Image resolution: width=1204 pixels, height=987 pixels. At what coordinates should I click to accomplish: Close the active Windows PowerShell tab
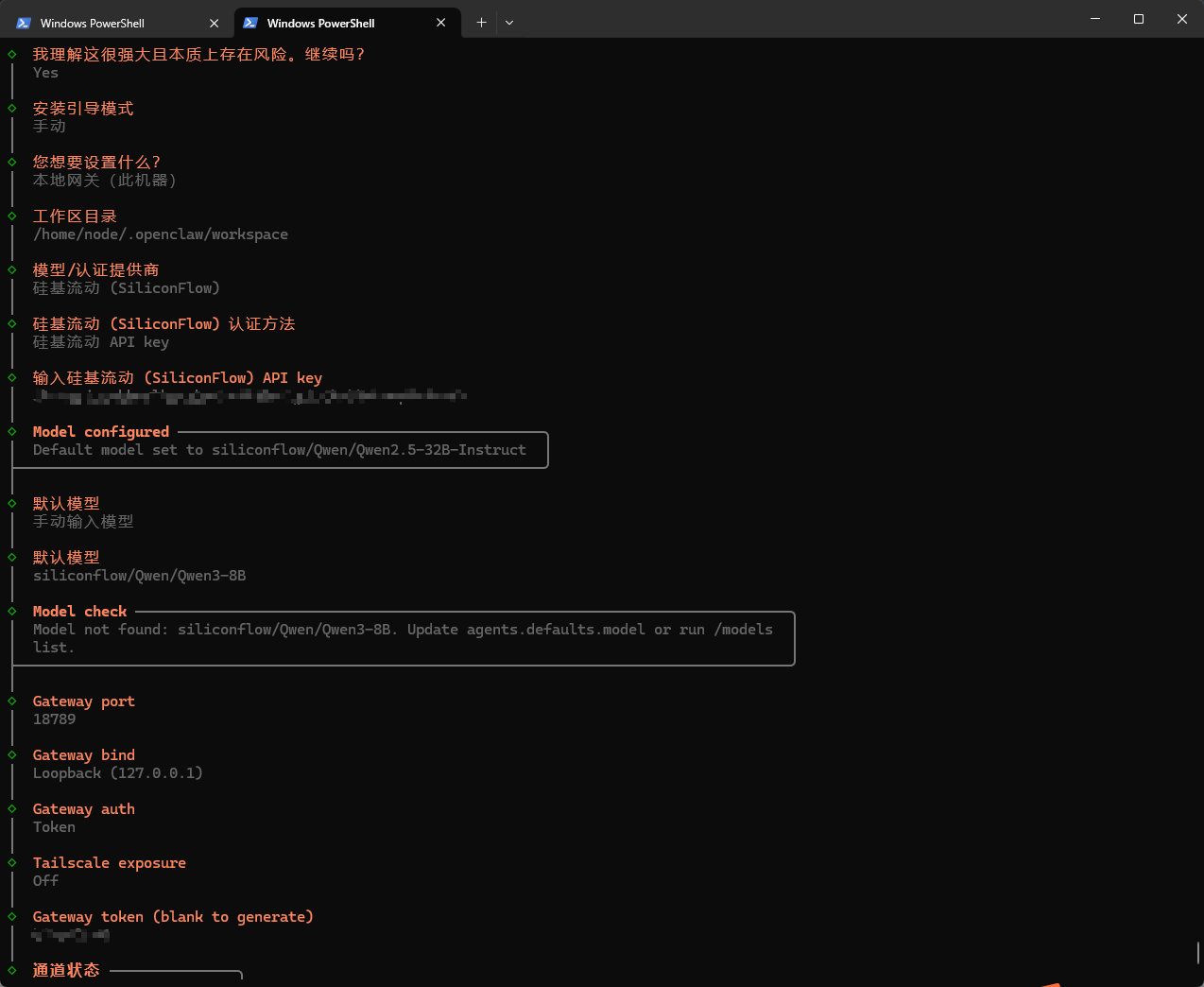(x=440, y=22)
